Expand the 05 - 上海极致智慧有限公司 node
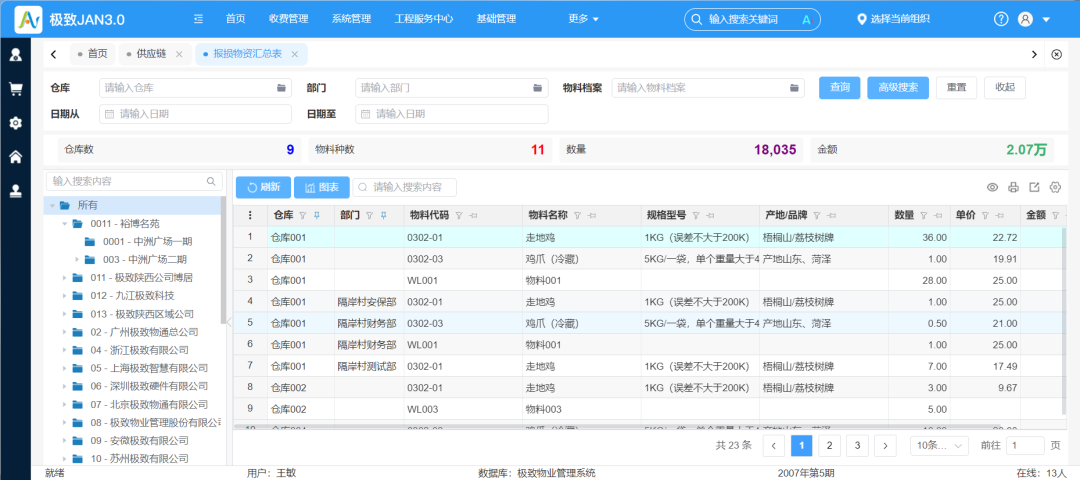 click(x=65, y=368)
